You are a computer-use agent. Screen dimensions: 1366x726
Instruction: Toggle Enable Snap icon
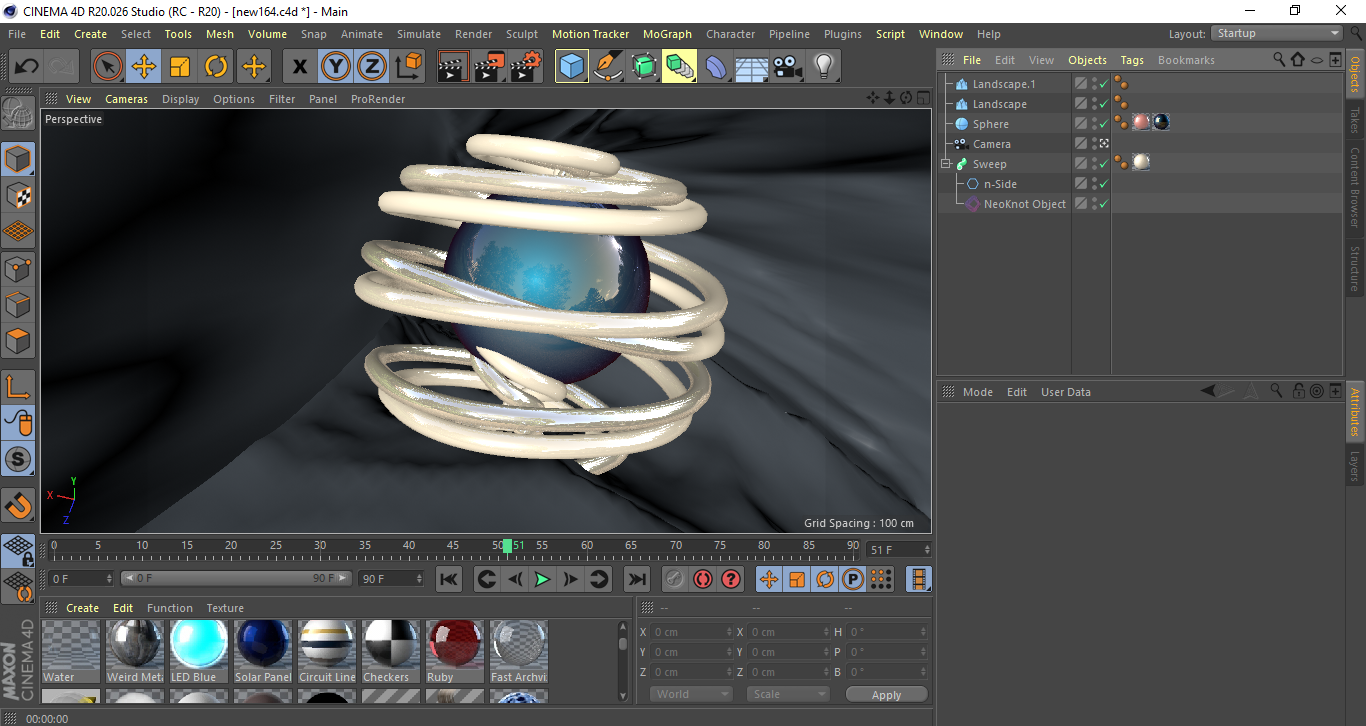click(x=18, y=507)
